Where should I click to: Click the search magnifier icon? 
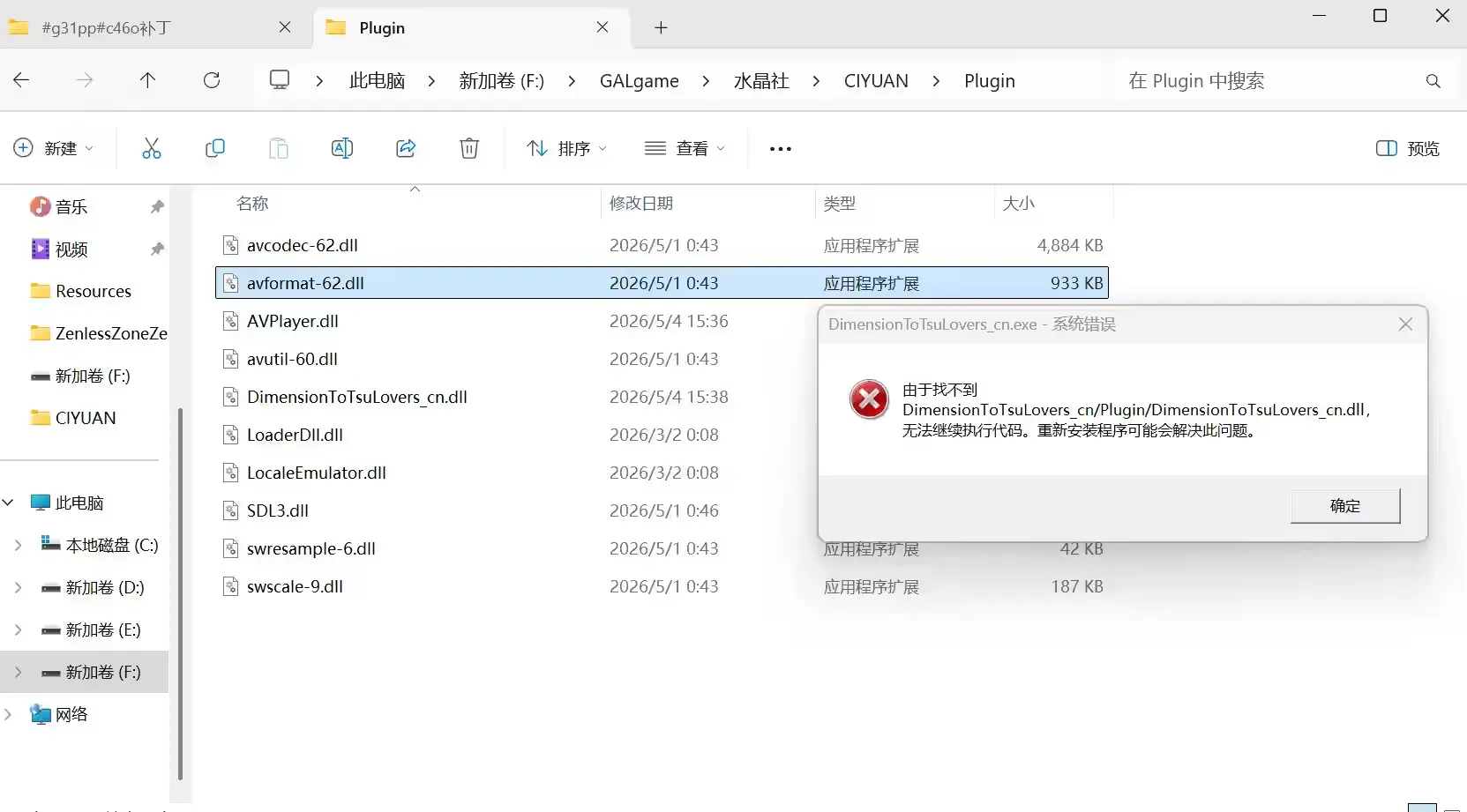(1433, 81)
